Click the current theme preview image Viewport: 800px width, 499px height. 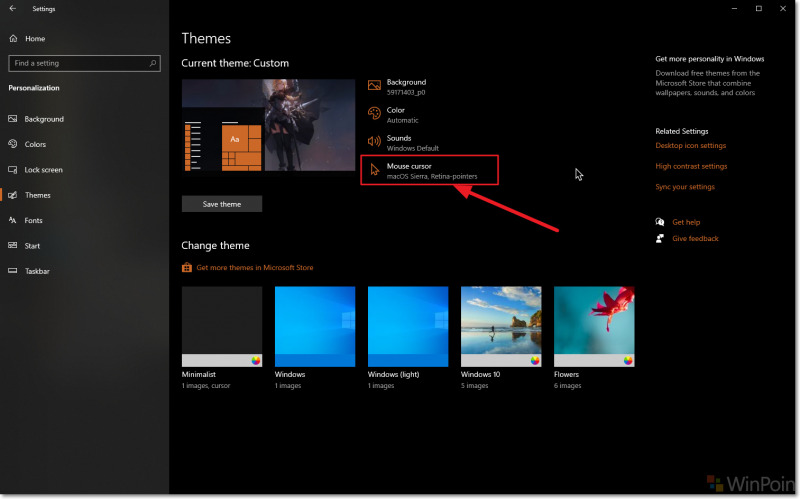(x=268, y=125)
